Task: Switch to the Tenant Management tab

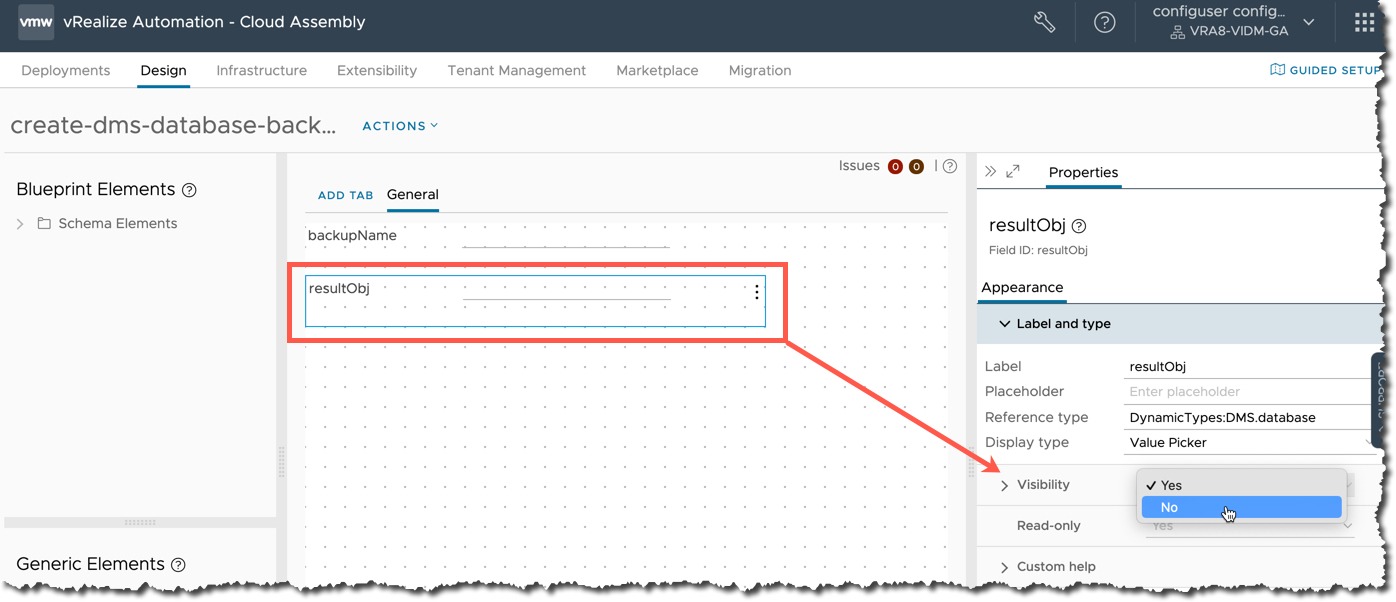Action: click(x=517, y=70)
